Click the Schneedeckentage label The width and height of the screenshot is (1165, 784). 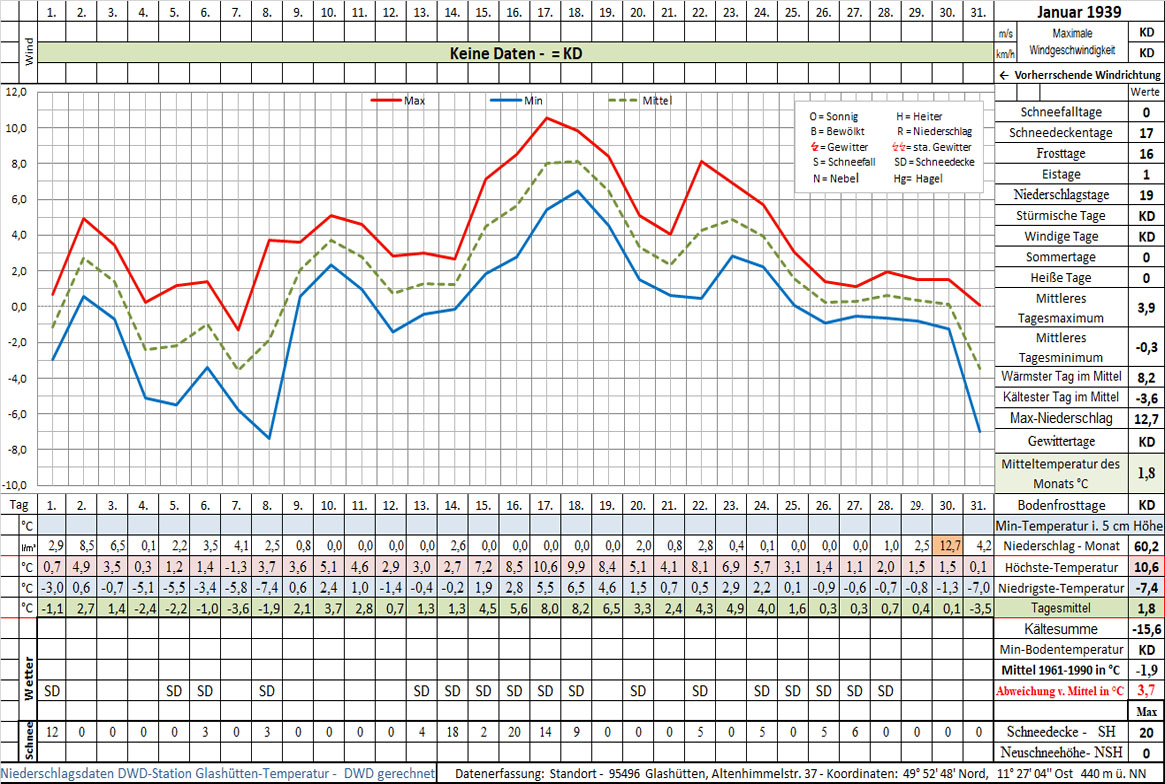pyautogui.click(x=1060, y=134)
